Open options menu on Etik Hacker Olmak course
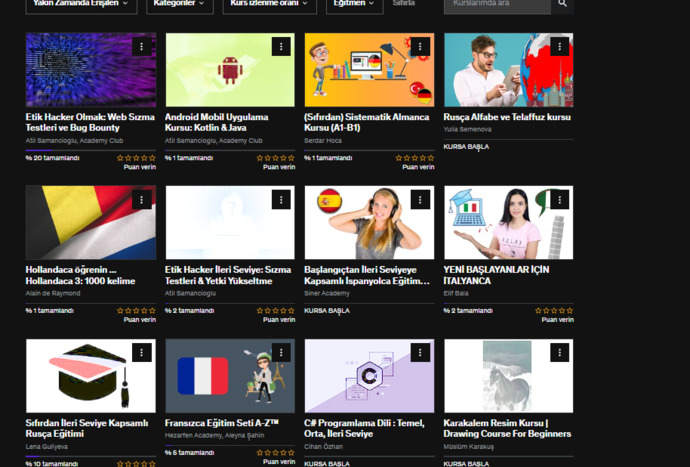 142,46
